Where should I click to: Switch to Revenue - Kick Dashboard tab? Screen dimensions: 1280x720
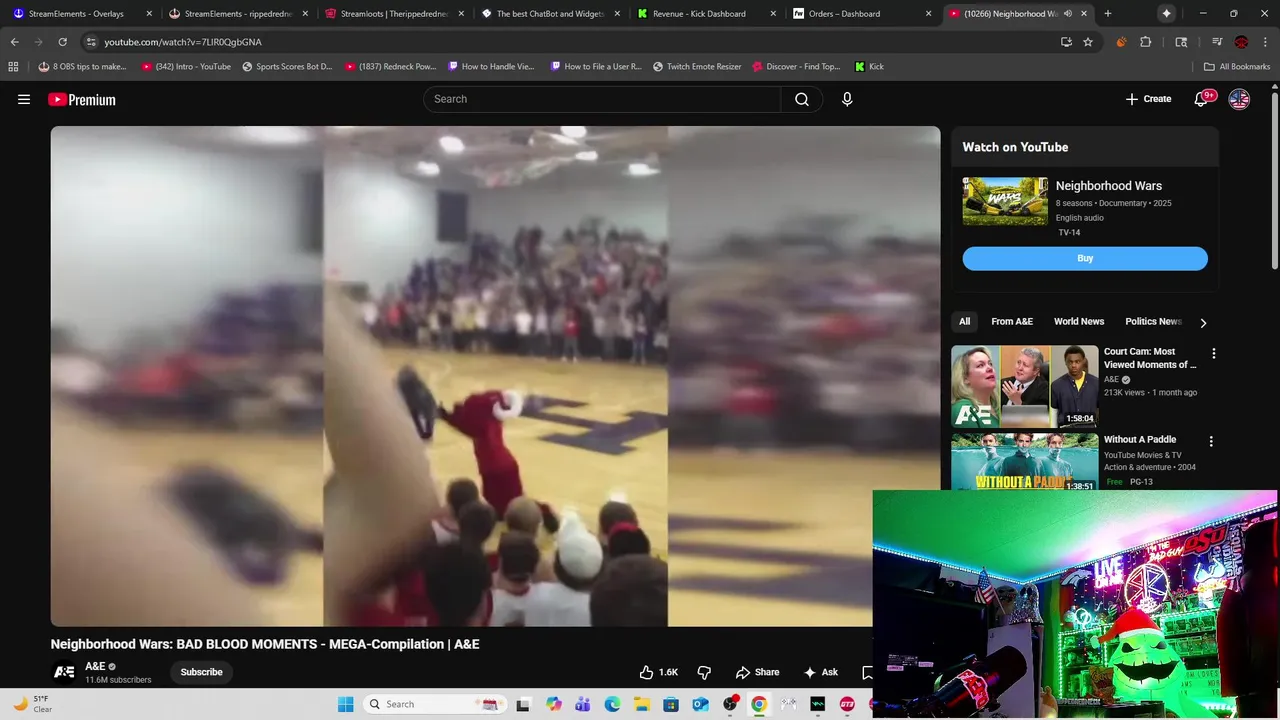click(706, 14)
